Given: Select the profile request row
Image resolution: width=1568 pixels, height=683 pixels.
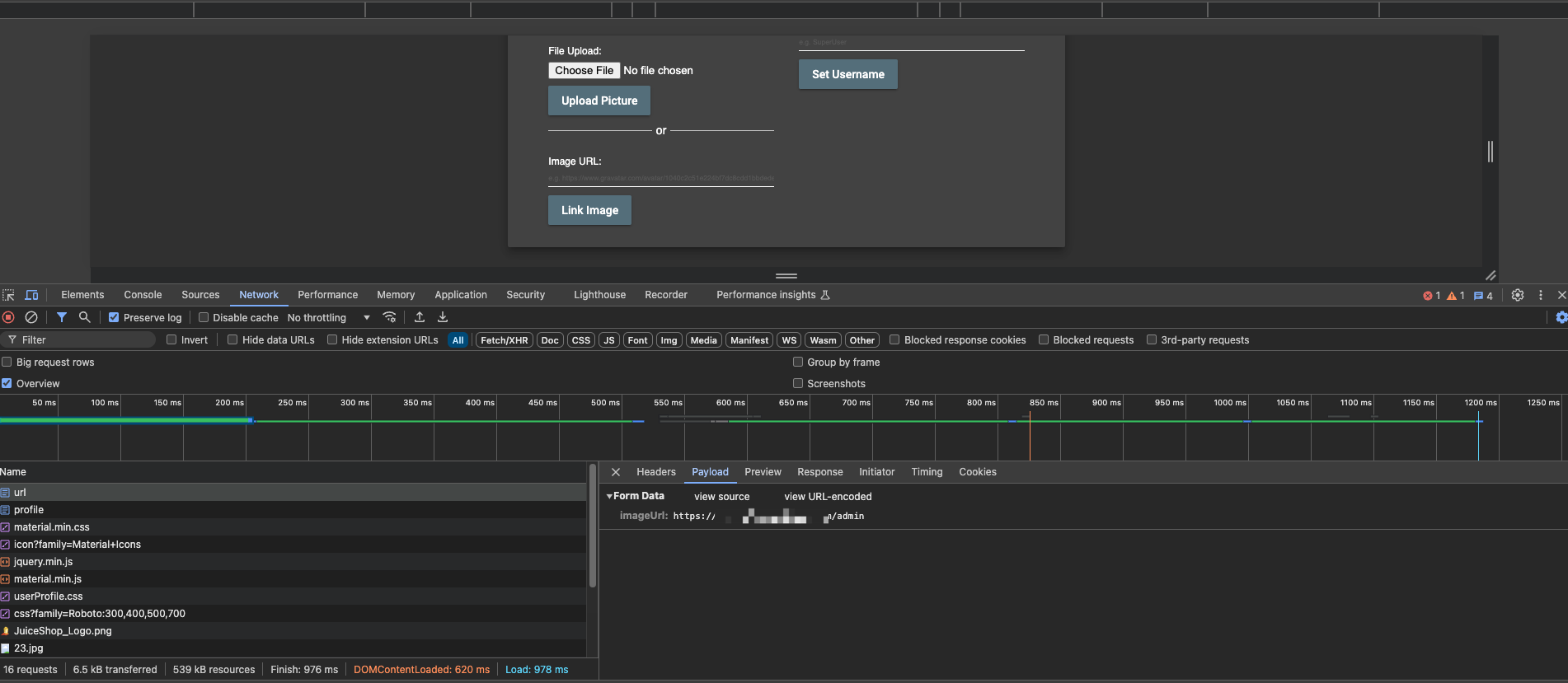Looking at the screenshot, I should pos(293,510).
